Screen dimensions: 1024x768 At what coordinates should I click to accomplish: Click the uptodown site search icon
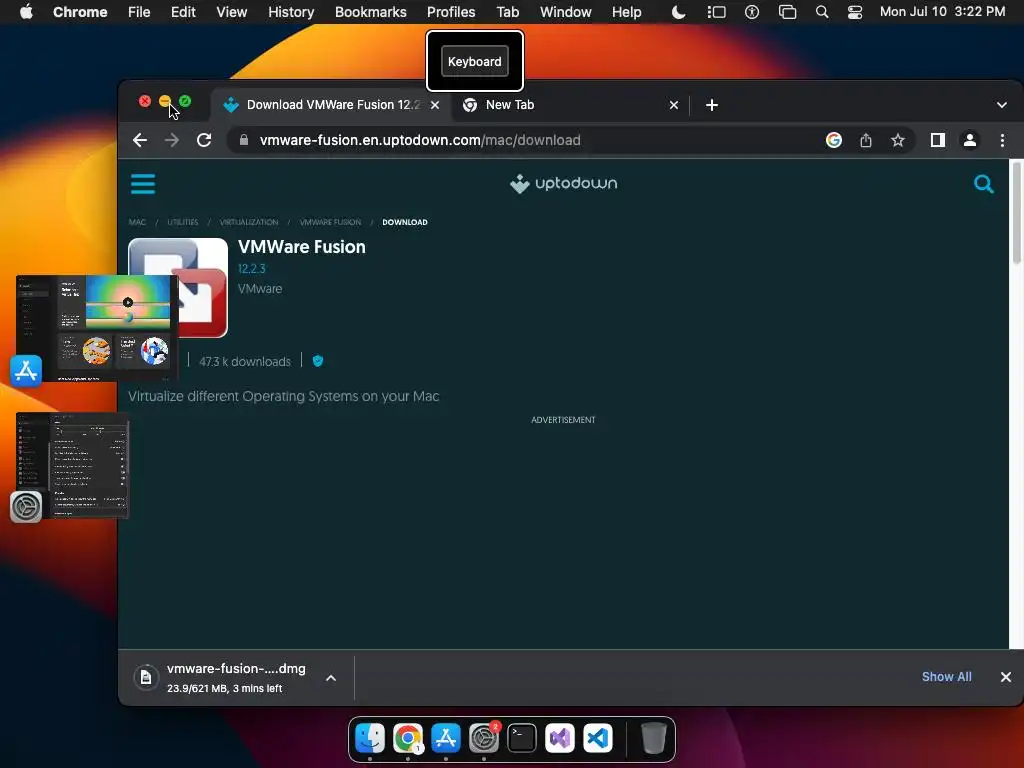point(984,184)
